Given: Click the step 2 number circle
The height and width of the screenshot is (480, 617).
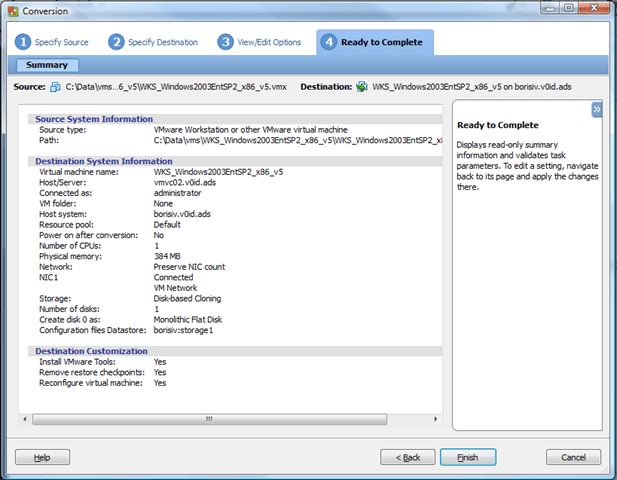Looking at the screenshot, I should tap(117, 42).
